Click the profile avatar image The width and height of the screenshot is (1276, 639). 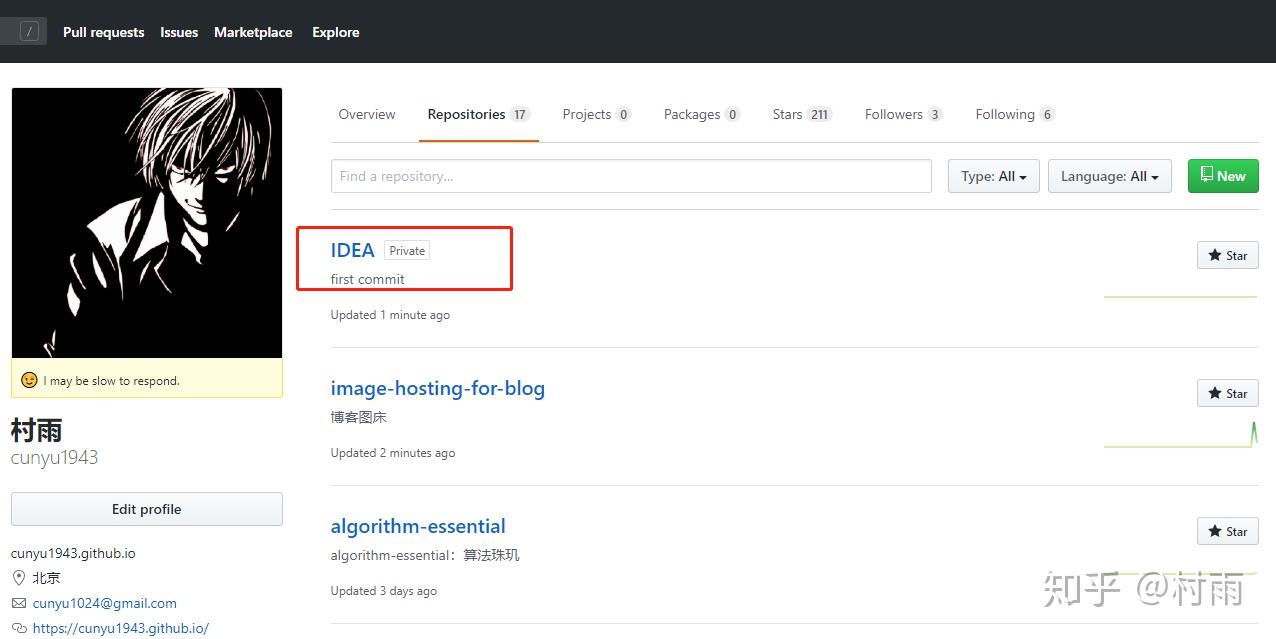pos(147,223)
